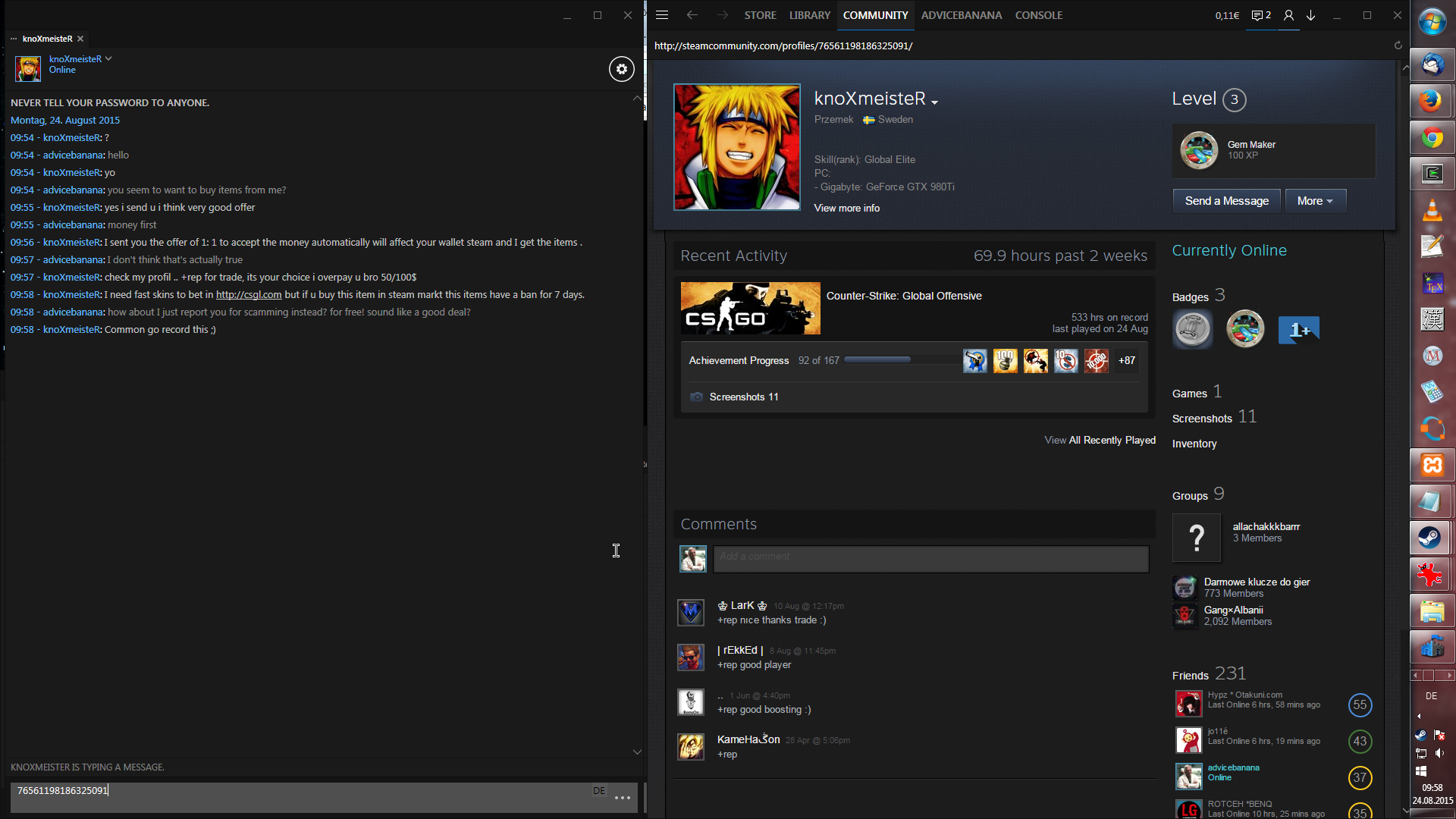Open chat settings gear icon
The width and height of the screenshot is (1456, 819).
tap(621, 69)
